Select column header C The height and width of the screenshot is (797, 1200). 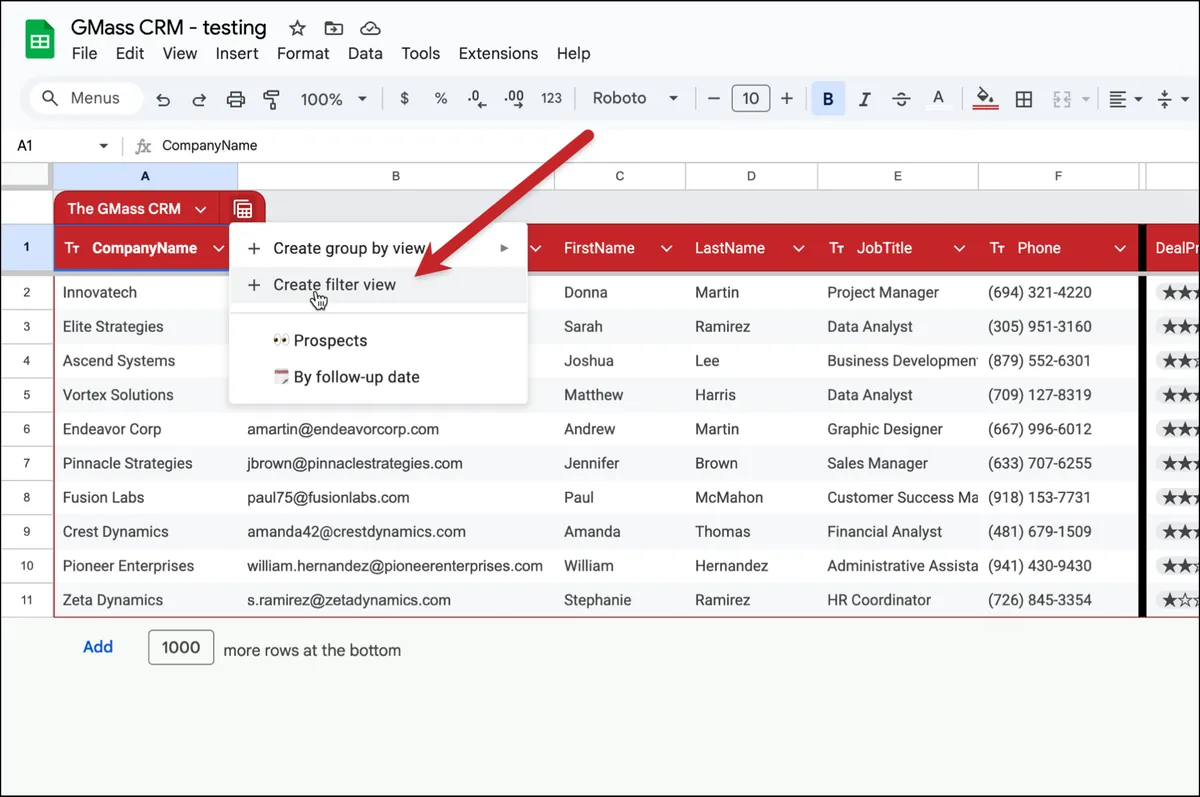pos(620,176)
